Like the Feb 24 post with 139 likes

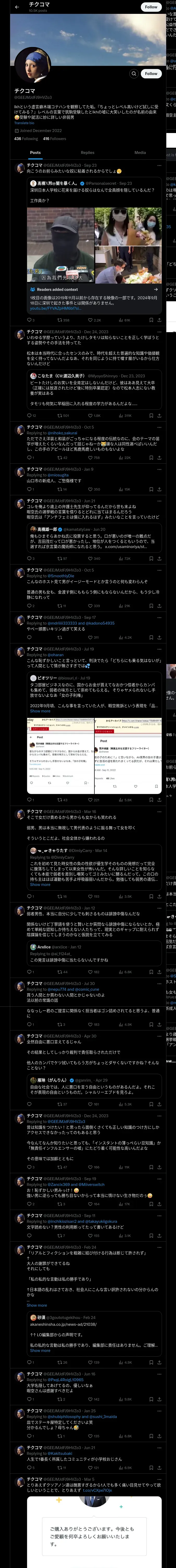point(94,1362)
